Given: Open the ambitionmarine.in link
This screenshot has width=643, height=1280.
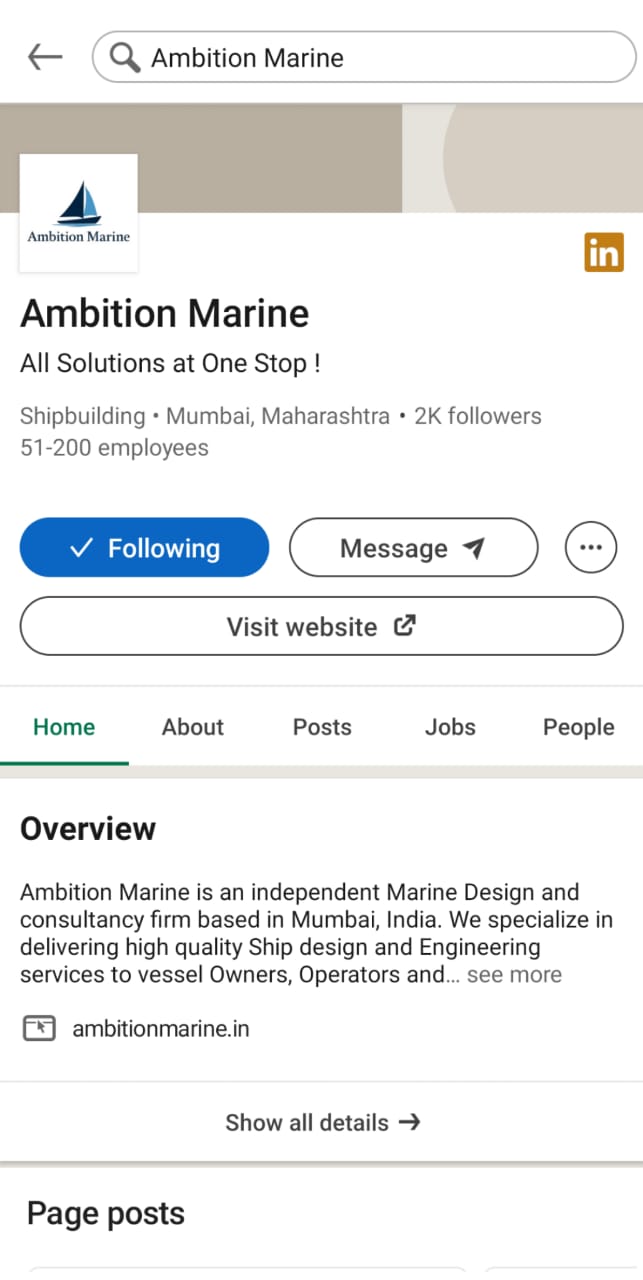Looking at the screenshot, I should tap(161, 1028).
